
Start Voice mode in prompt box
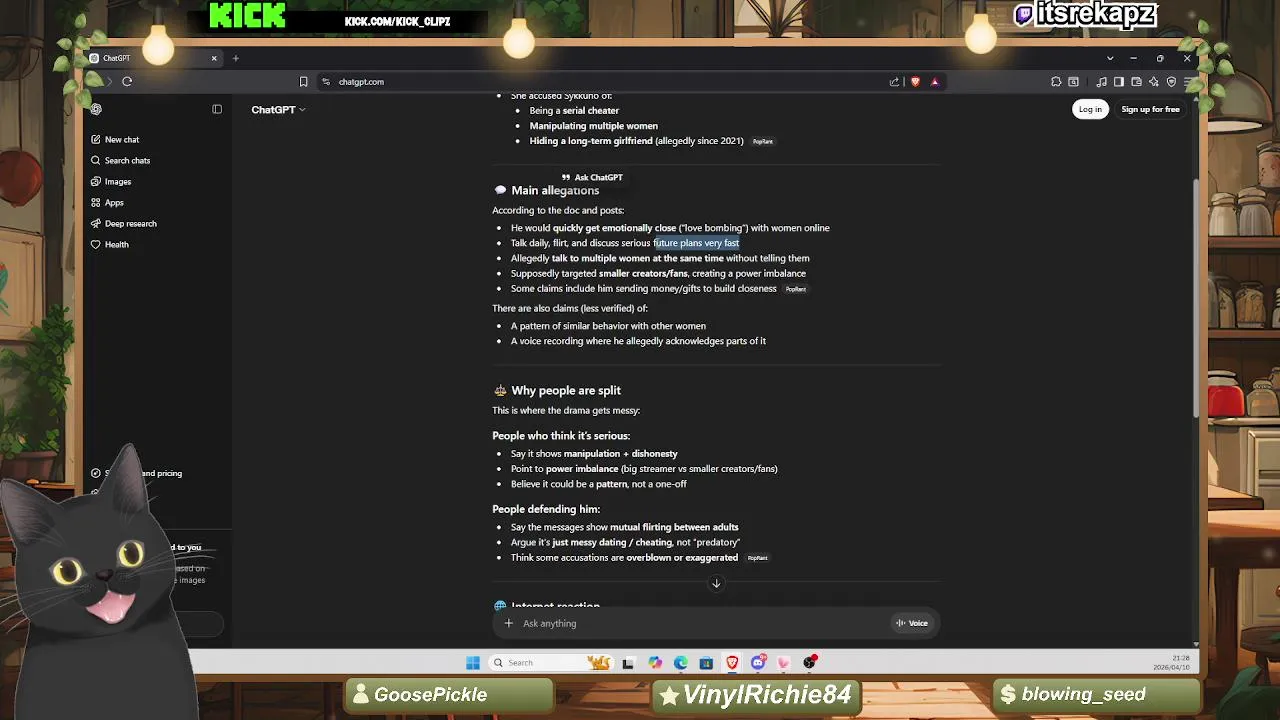coord(912,623)
